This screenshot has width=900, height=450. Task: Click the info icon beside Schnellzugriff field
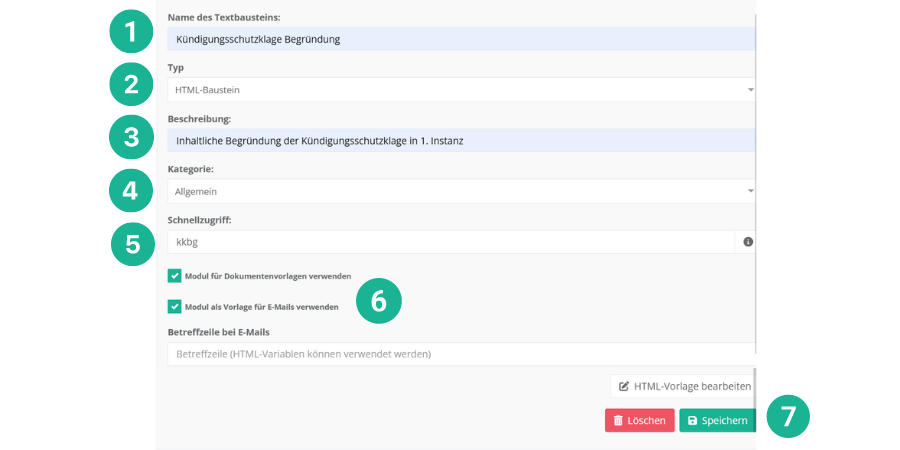click(x=748, y=242)
